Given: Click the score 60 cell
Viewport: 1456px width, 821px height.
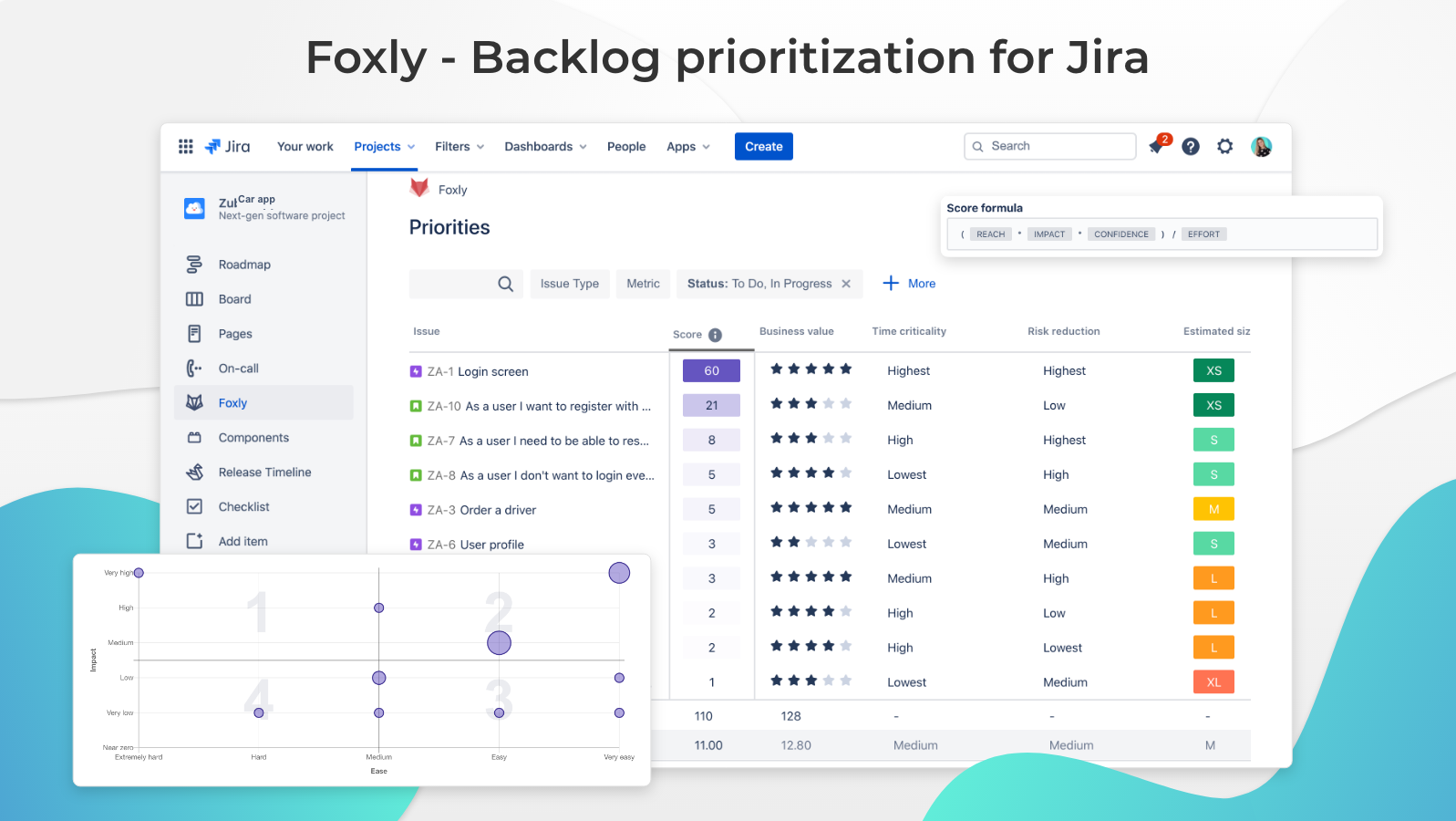Looking at the screenshot, I should point(712,370).
